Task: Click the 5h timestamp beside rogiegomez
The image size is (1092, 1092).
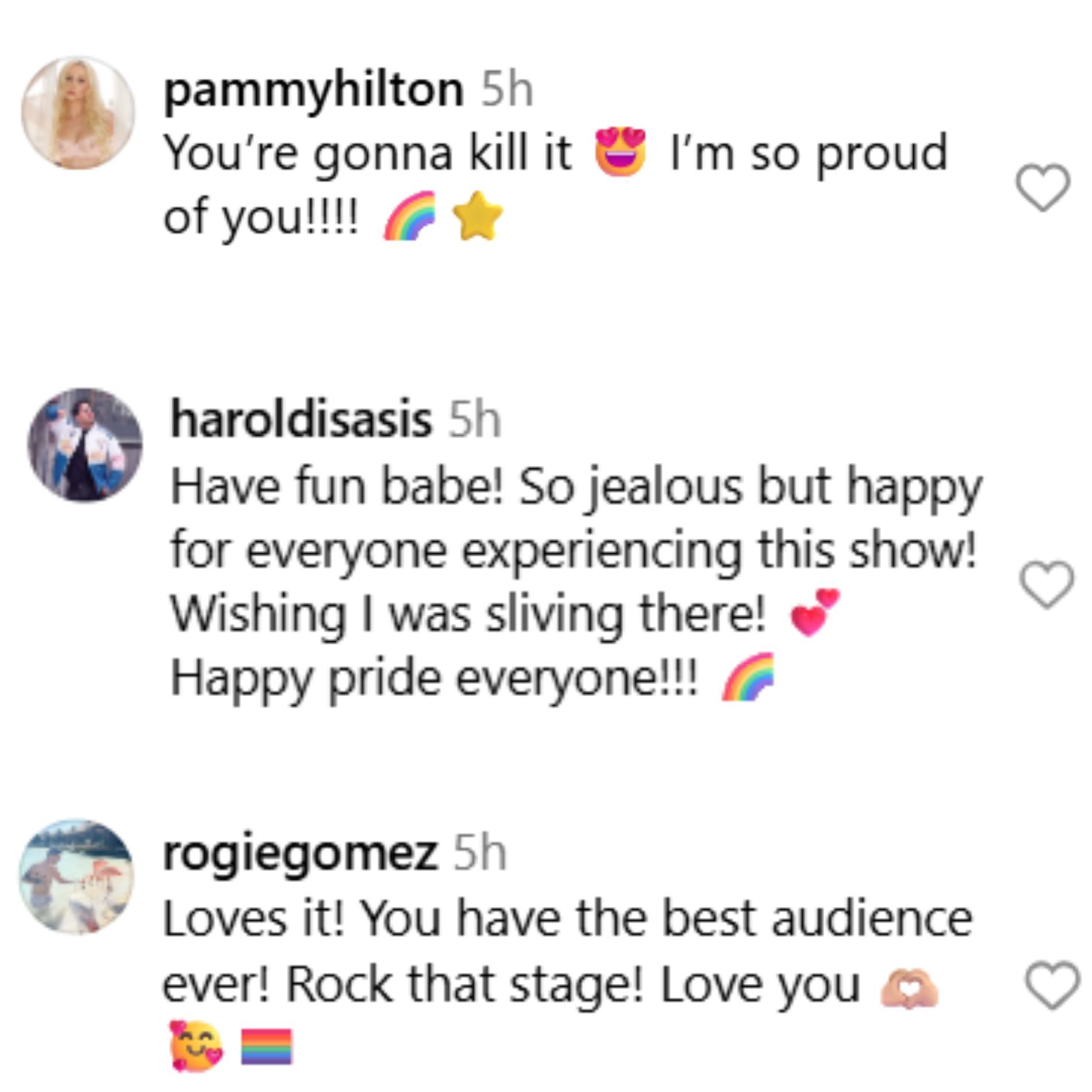Action: tap(480, 854)
